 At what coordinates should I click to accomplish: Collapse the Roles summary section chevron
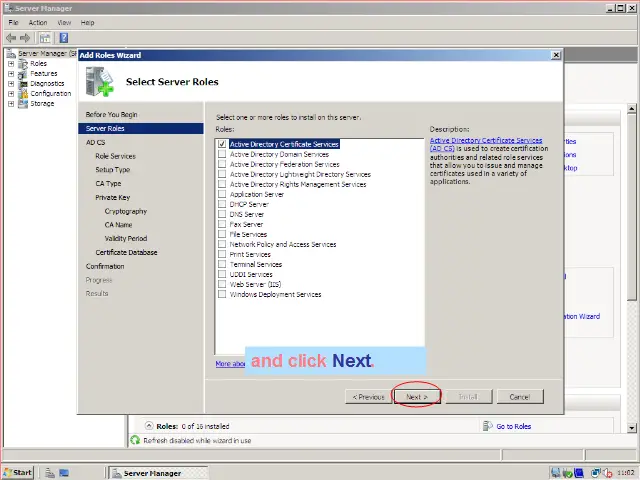(149, 426)
